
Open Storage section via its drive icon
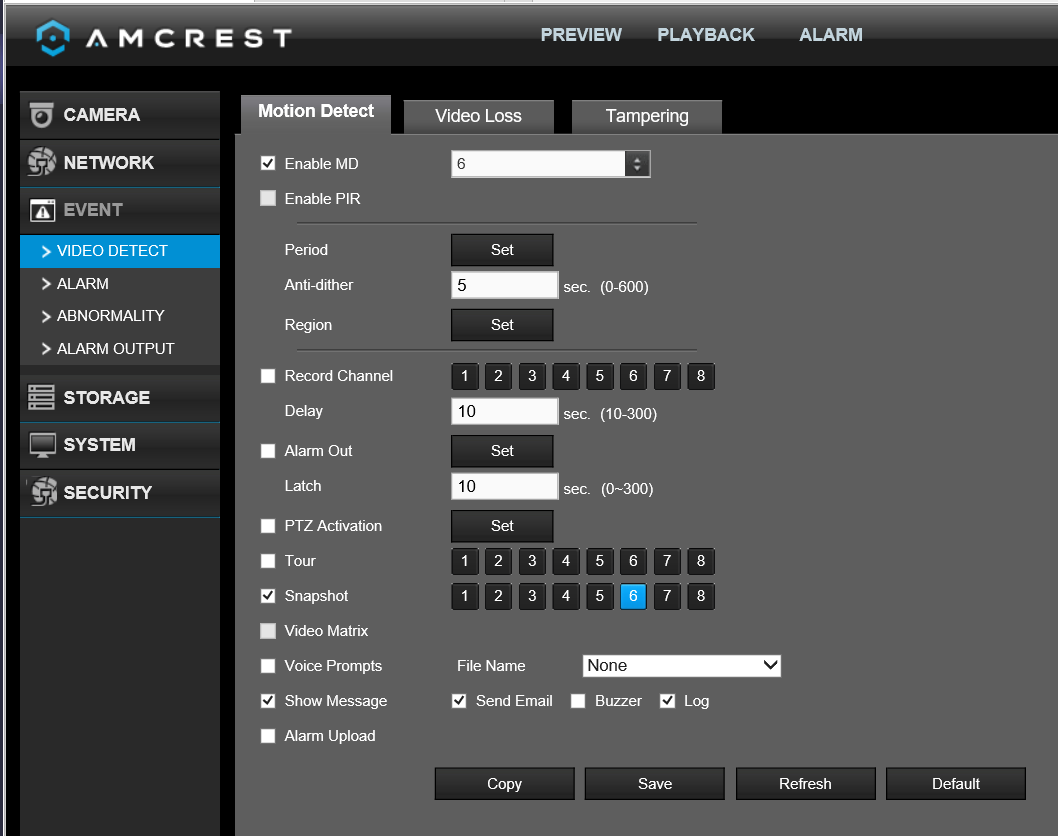(41, 397)
